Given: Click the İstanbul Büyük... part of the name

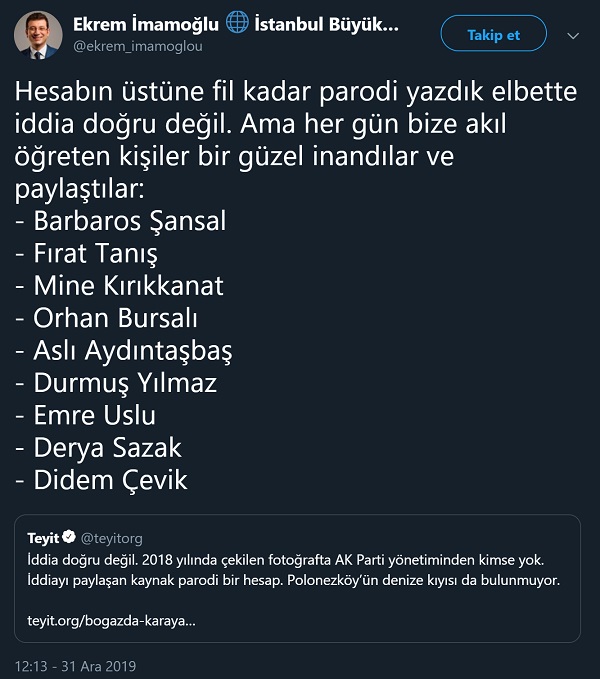Looking at the screenshot, I should [x=323, y=25].
